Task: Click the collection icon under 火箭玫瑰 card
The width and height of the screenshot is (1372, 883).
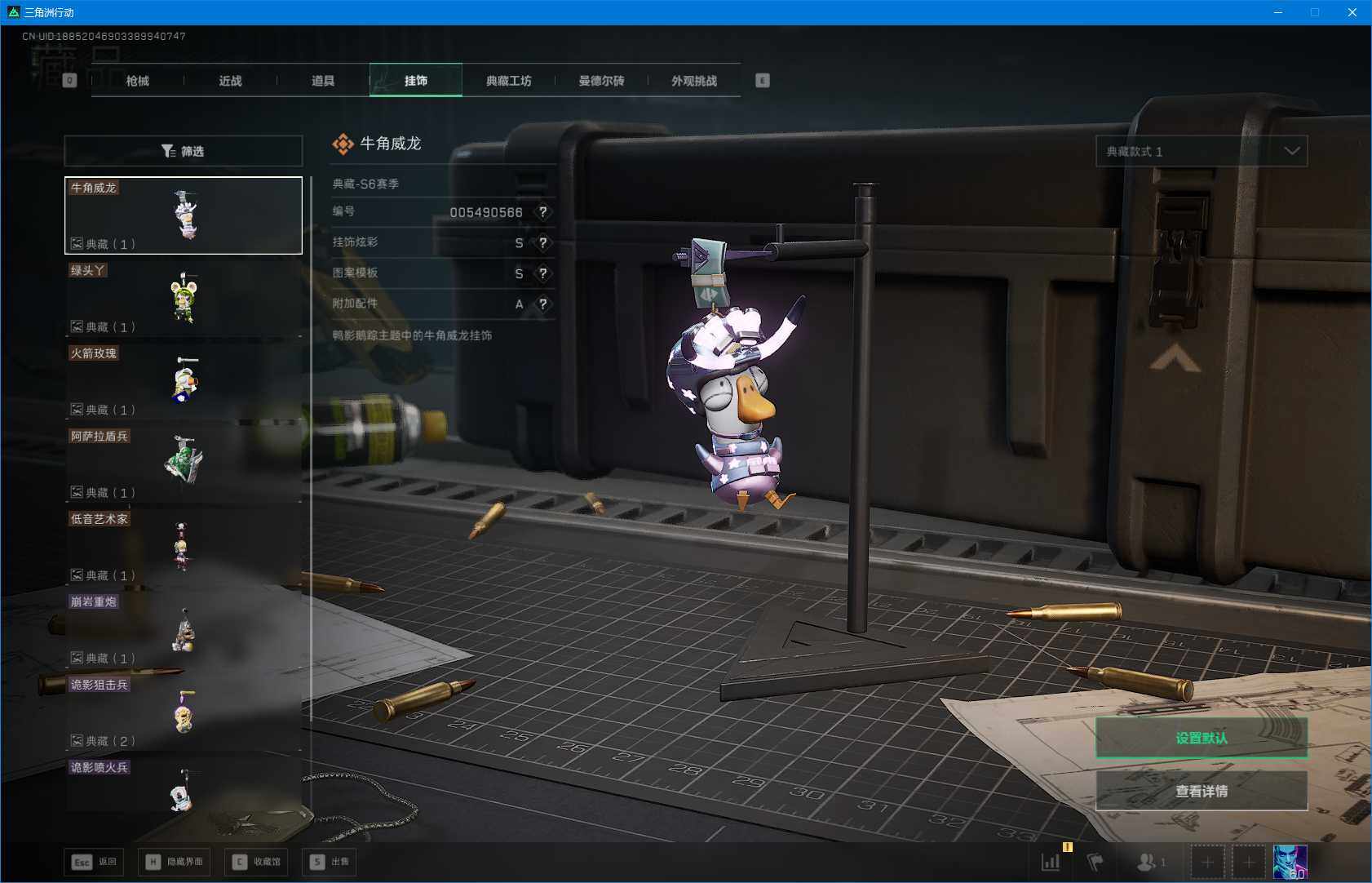Action: pos(77,409)
